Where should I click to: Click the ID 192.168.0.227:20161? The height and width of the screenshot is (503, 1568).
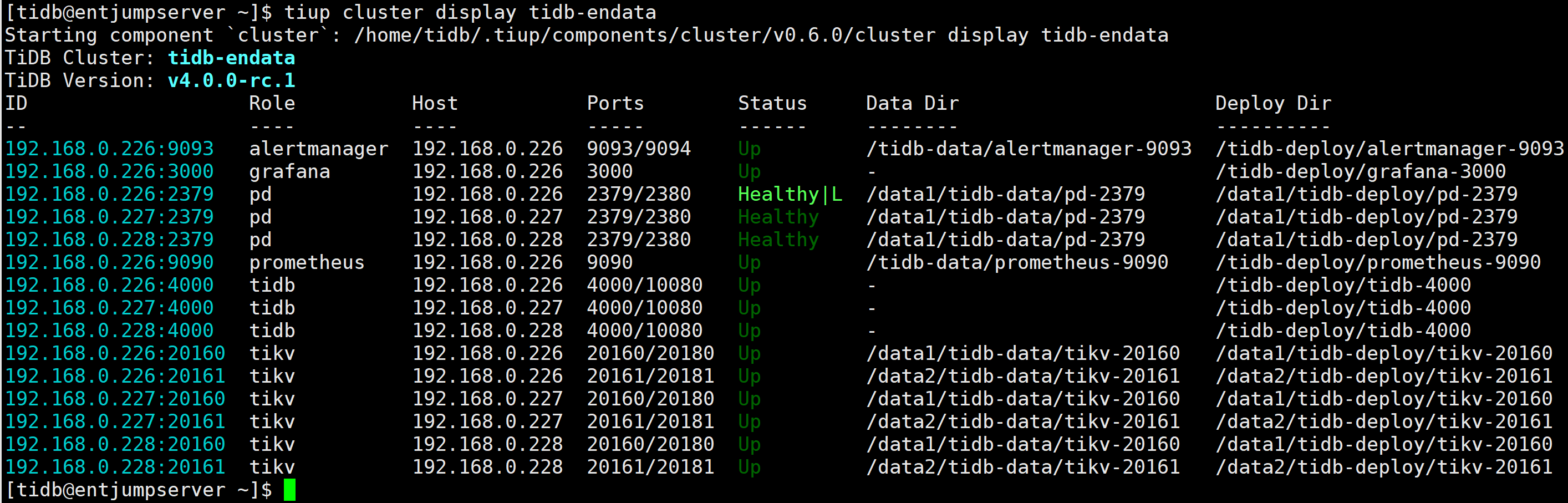(x=115, y=421)
